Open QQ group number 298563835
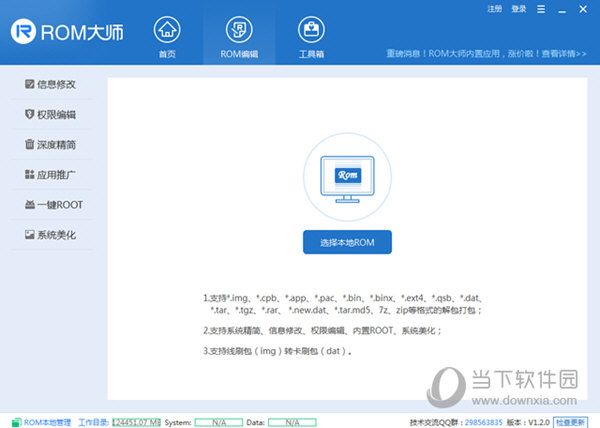The height and width of the screenshot is (428, 600). 484,422
